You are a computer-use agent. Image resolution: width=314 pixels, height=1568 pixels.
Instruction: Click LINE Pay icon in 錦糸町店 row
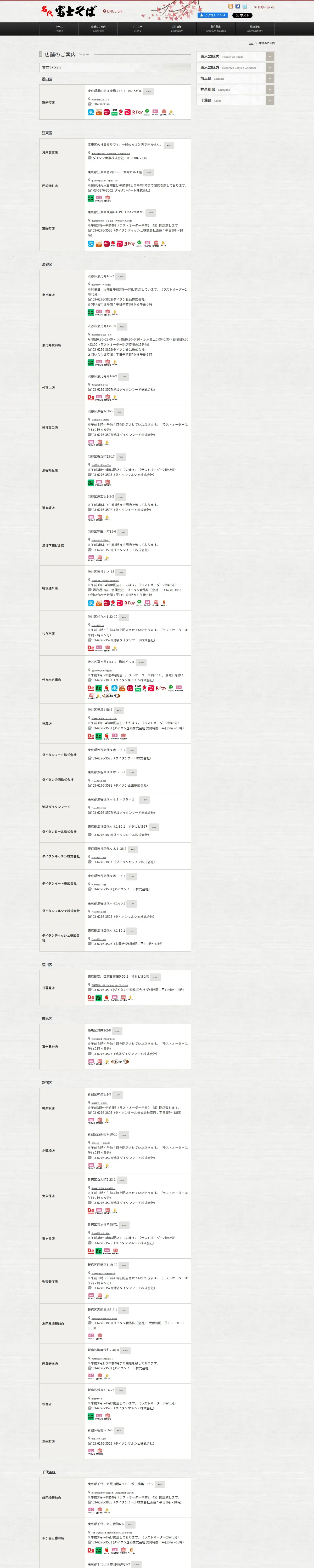tap(114, 113)
